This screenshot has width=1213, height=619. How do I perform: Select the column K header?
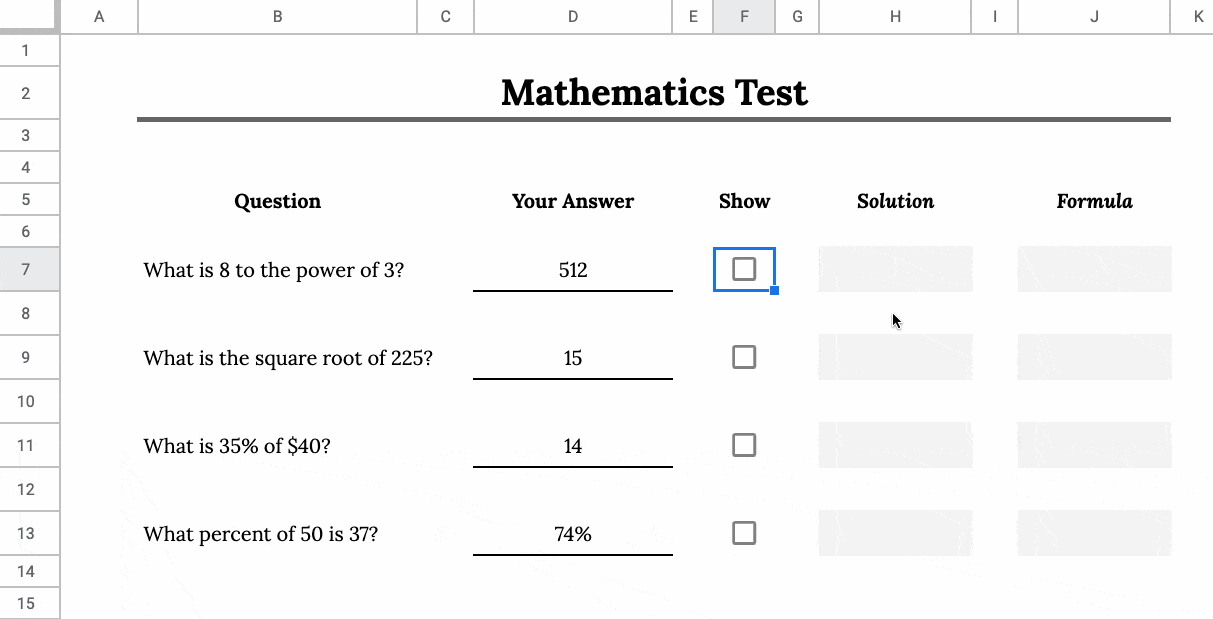coord(1198,16)
